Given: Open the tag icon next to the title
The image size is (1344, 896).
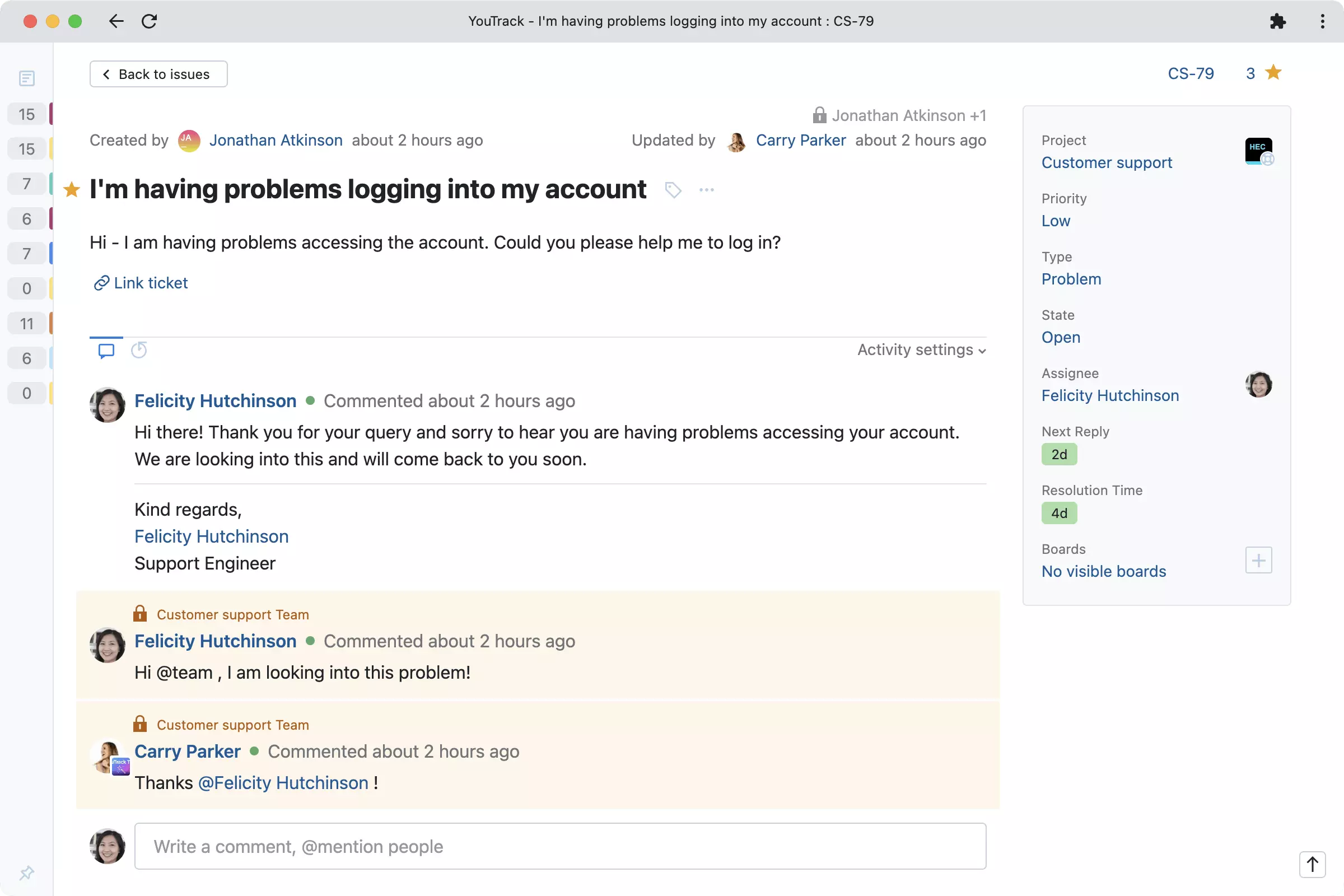Looking at the screenshot, I should click(x=673, y=189).
